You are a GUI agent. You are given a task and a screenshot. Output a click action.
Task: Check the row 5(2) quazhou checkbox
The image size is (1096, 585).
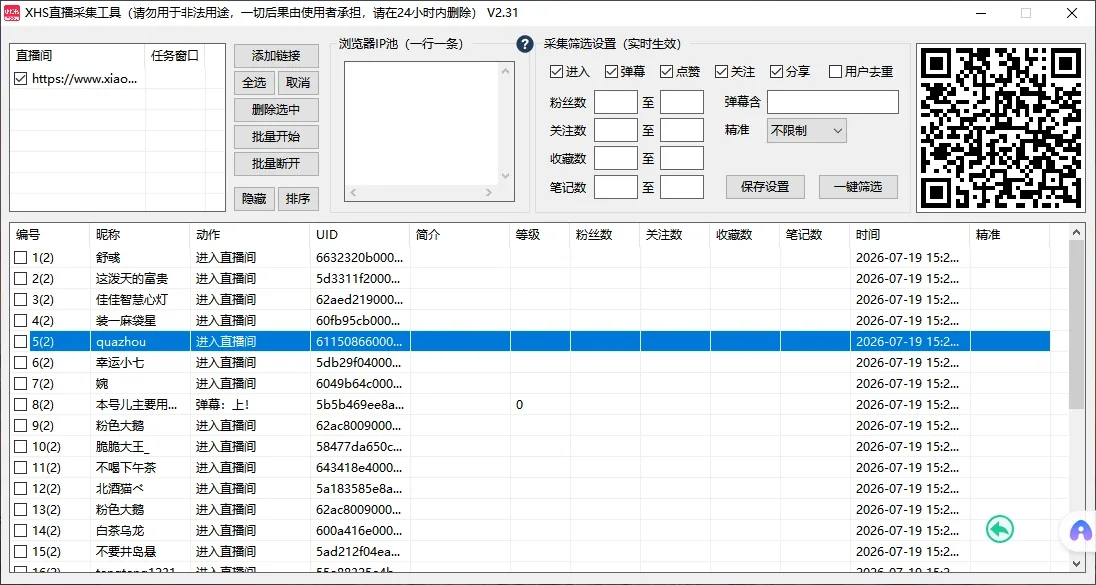(x=21, y=342)
